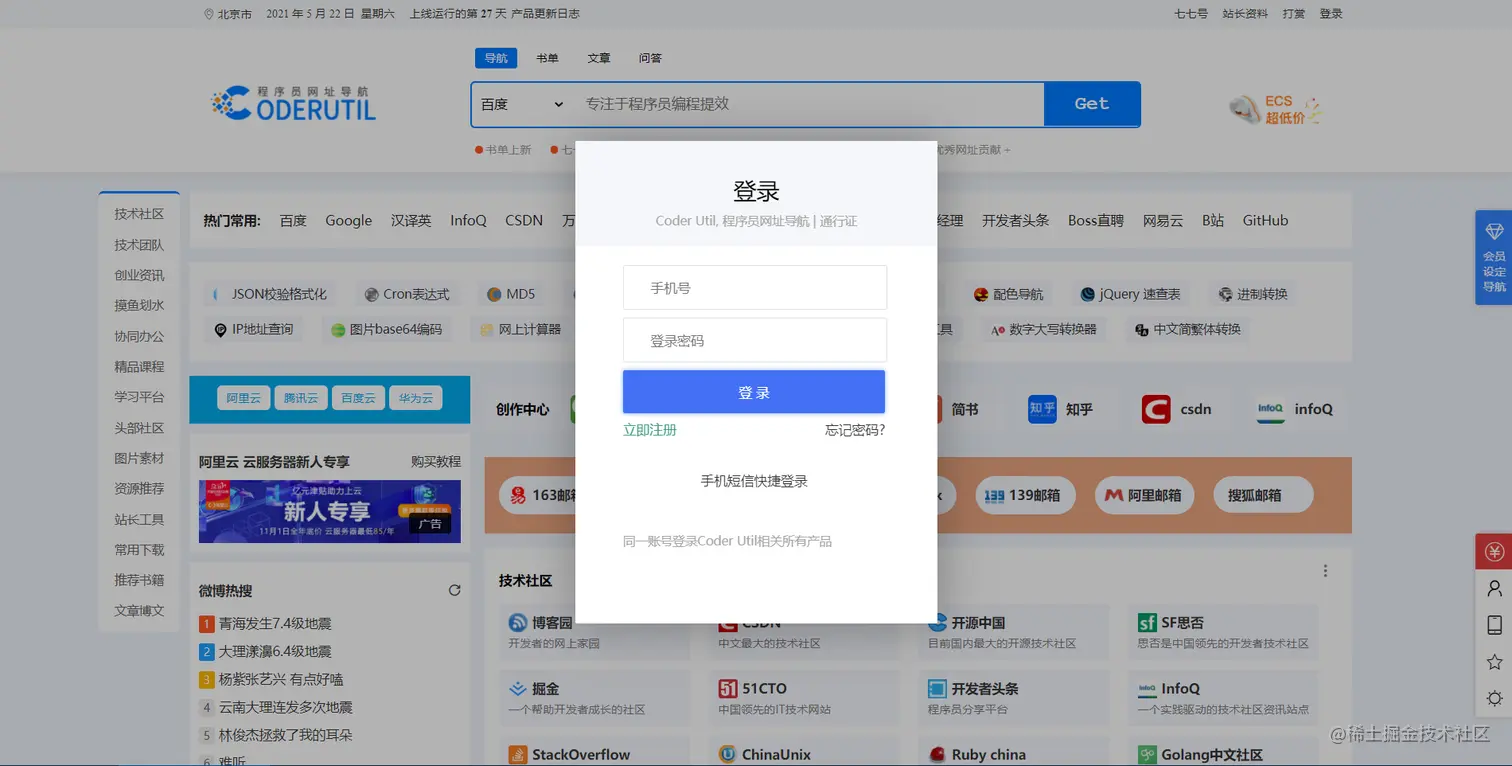Open the 中文简繁体转换 tool

tap(1188, 329)
